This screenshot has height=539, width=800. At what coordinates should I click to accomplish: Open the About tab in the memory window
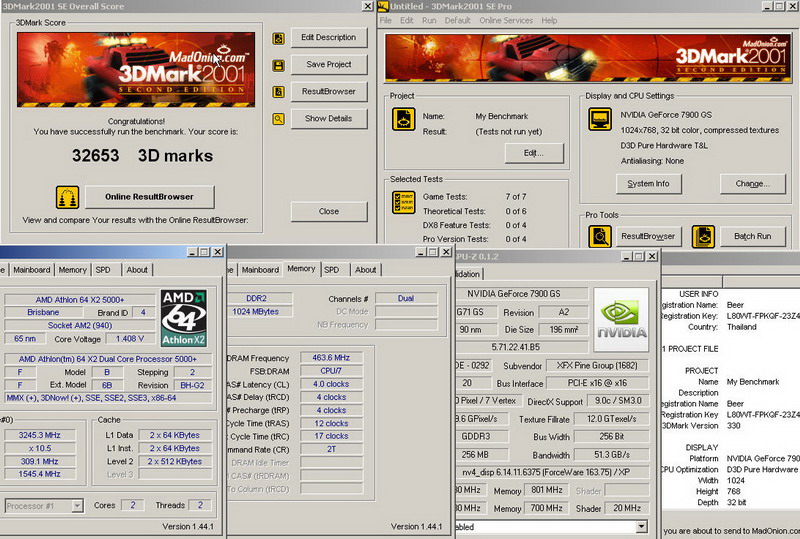coord(366,270)
